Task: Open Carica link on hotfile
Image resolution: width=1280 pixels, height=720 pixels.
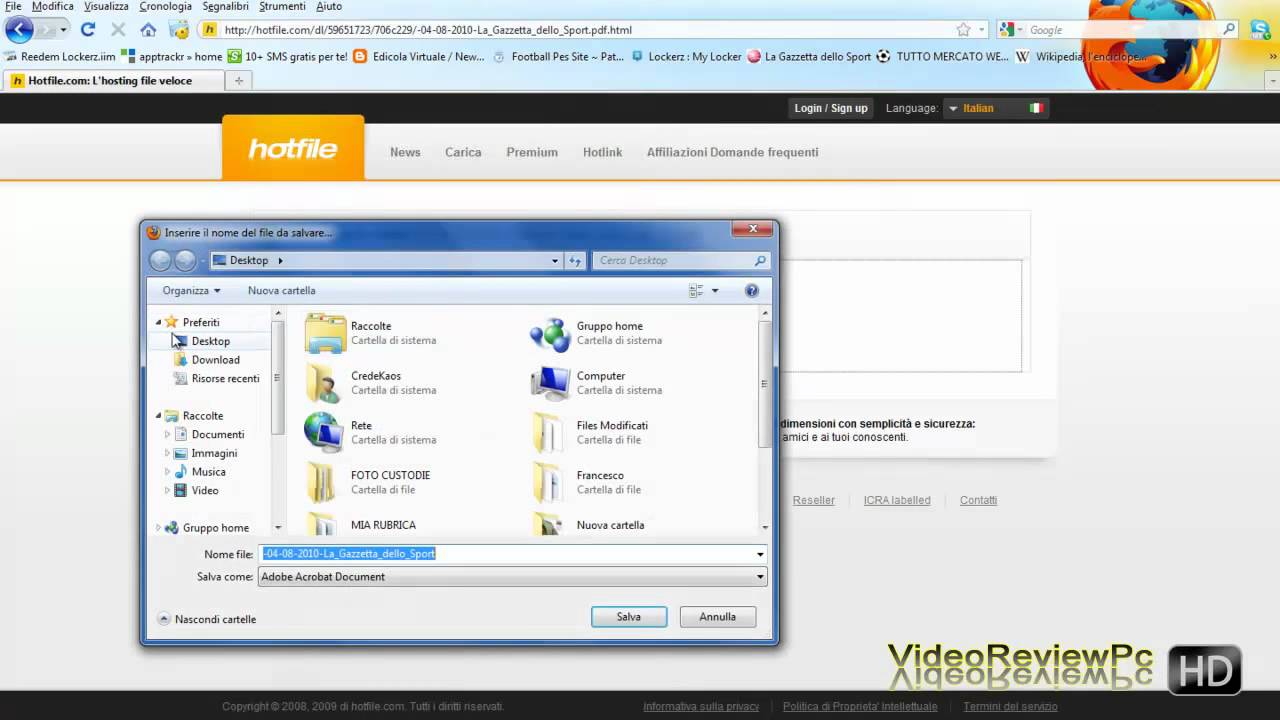Action: click(x=463, y=152)
